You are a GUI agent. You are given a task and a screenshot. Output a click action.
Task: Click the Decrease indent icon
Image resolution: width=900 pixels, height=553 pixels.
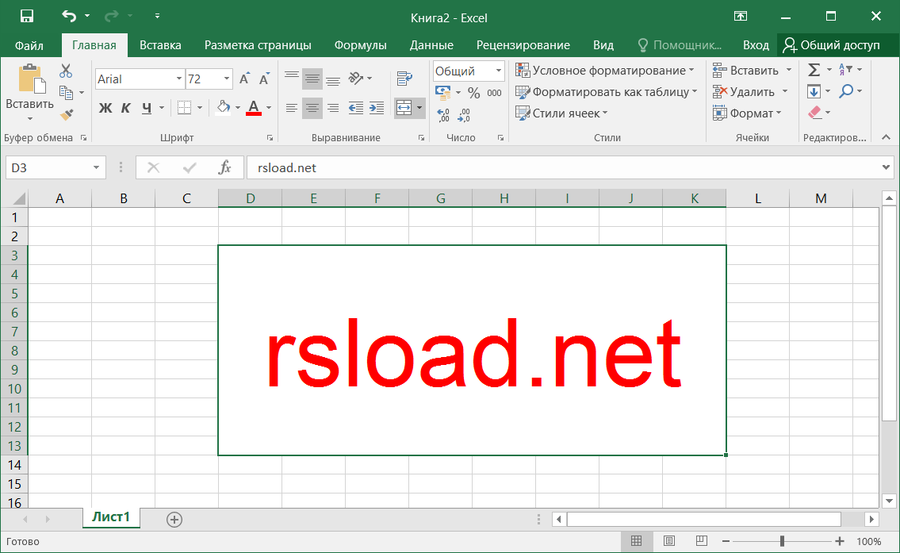[356, 107]
